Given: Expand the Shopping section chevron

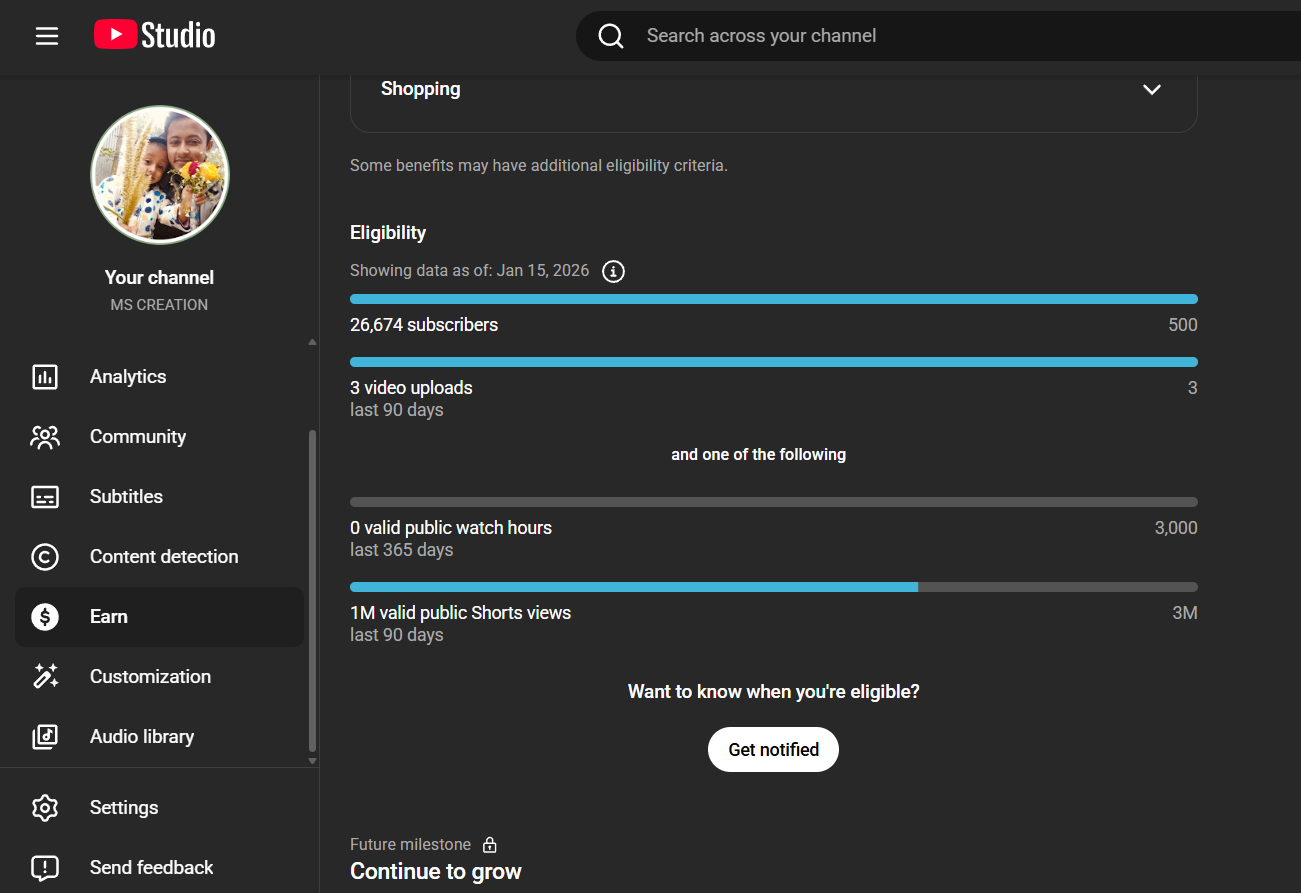Looking at the screenshot, I should click(1151, 89).
